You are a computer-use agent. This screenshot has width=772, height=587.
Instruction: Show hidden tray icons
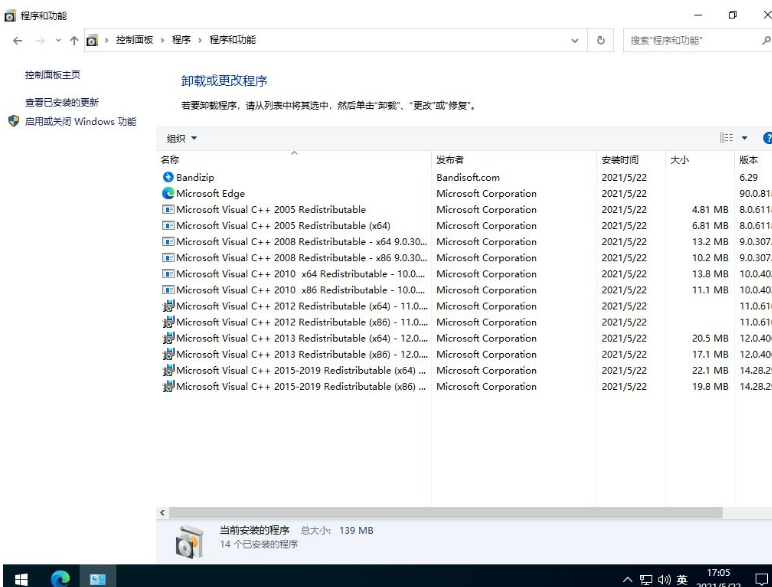coord(627,580)
